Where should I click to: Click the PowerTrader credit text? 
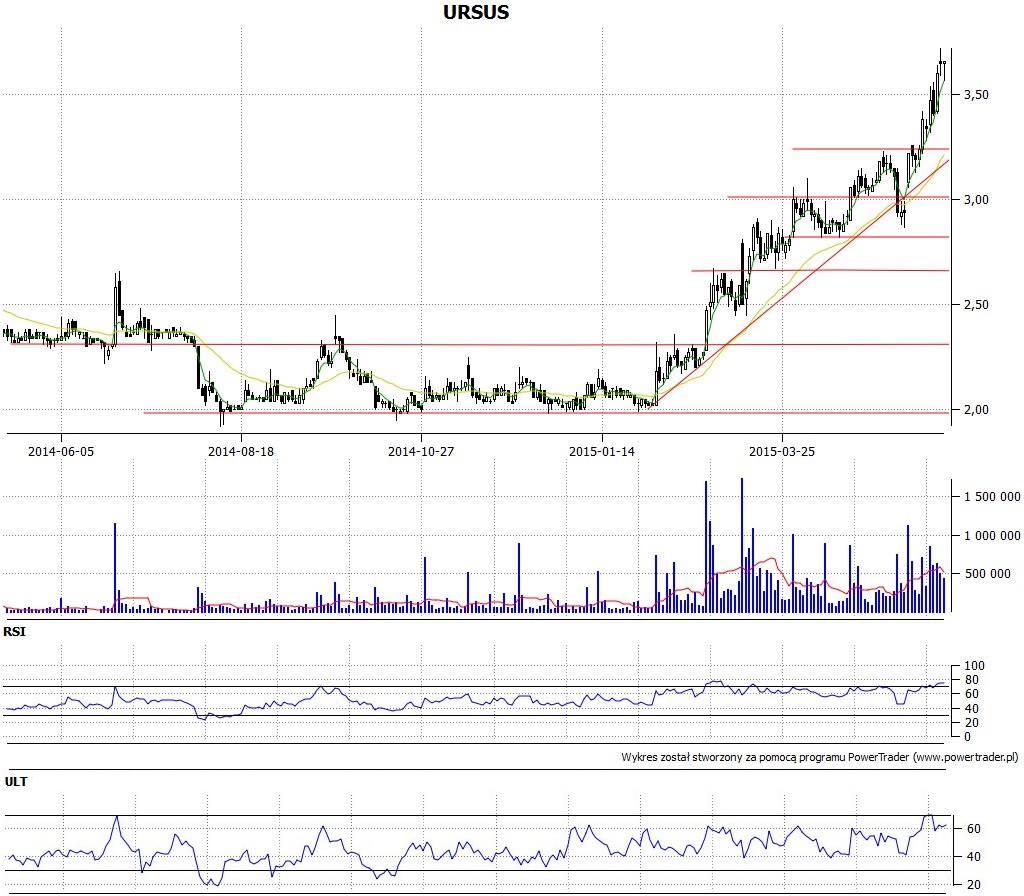820,757
